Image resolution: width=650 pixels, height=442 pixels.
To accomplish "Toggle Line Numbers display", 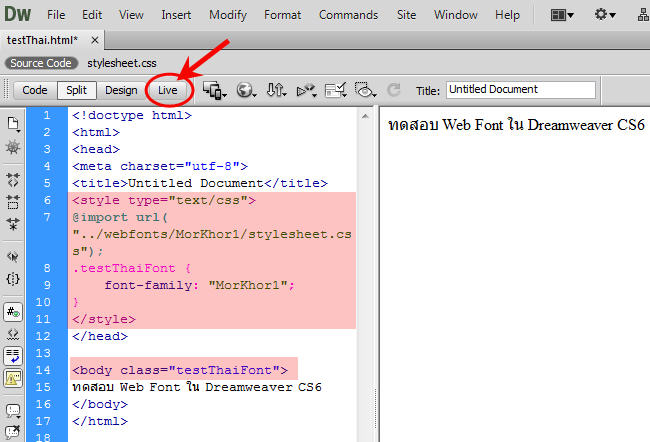I will (13, 312).
